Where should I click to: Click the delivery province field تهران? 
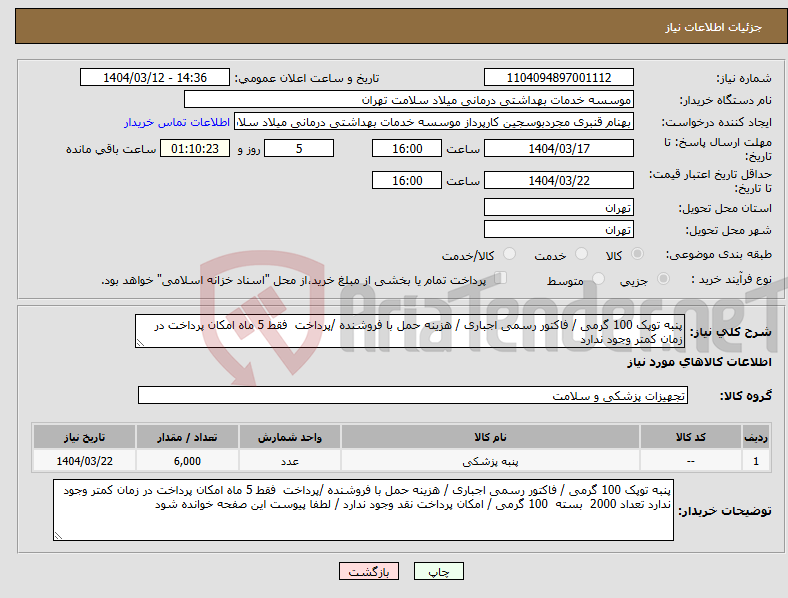558,207
